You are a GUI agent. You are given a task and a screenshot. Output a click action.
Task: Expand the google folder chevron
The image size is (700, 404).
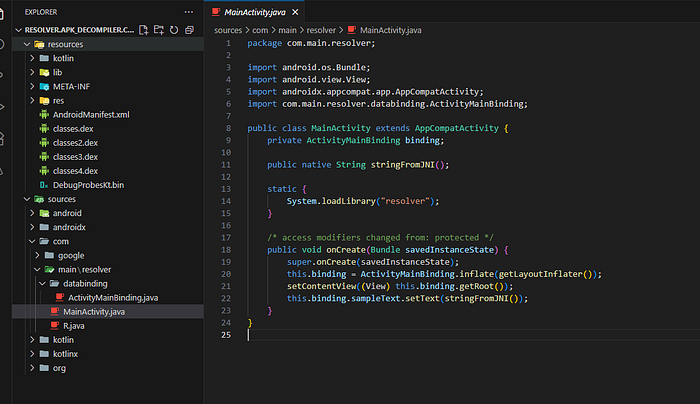click(38, 255)
